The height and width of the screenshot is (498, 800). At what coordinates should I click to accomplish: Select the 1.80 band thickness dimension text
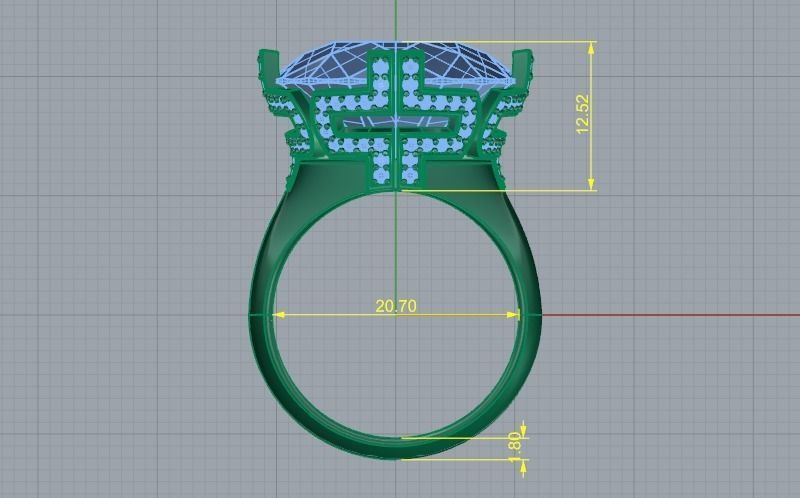(516, 448)
